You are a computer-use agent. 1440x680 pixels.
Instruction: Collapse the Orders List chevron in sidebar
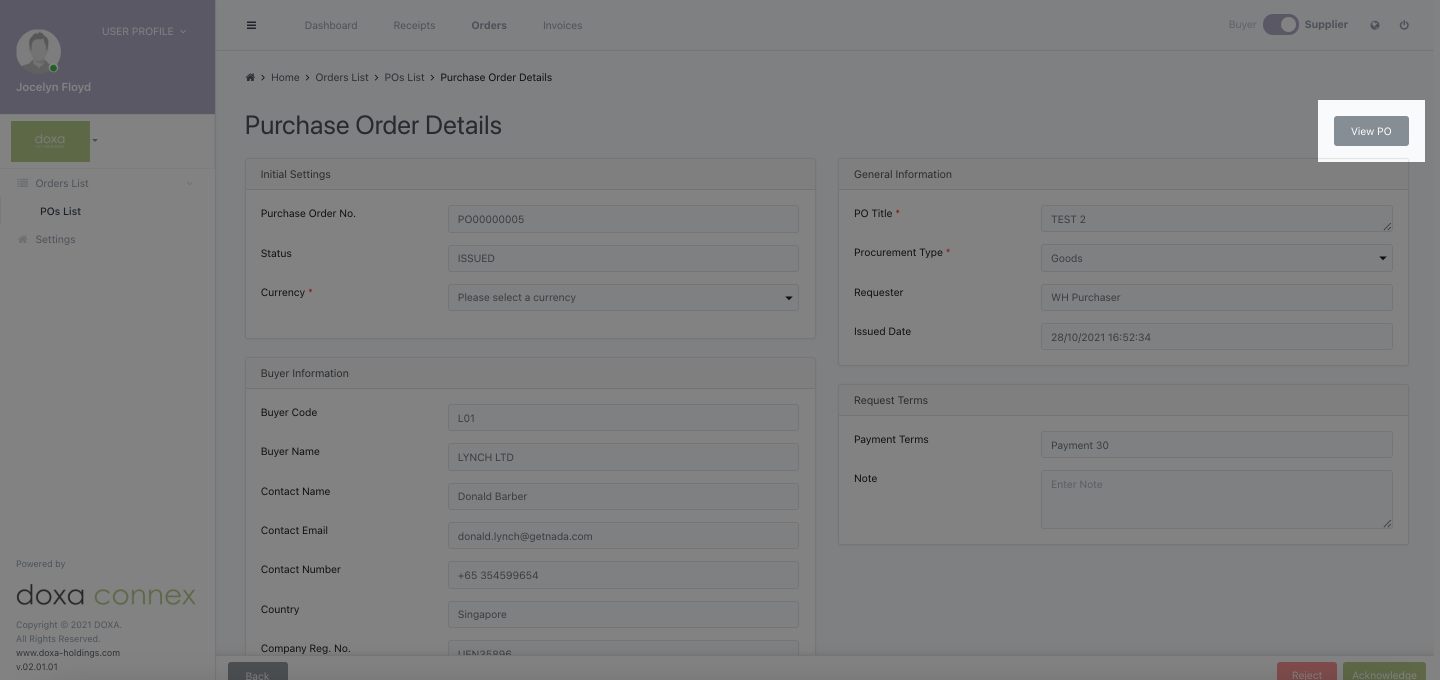tap(190, 183)
